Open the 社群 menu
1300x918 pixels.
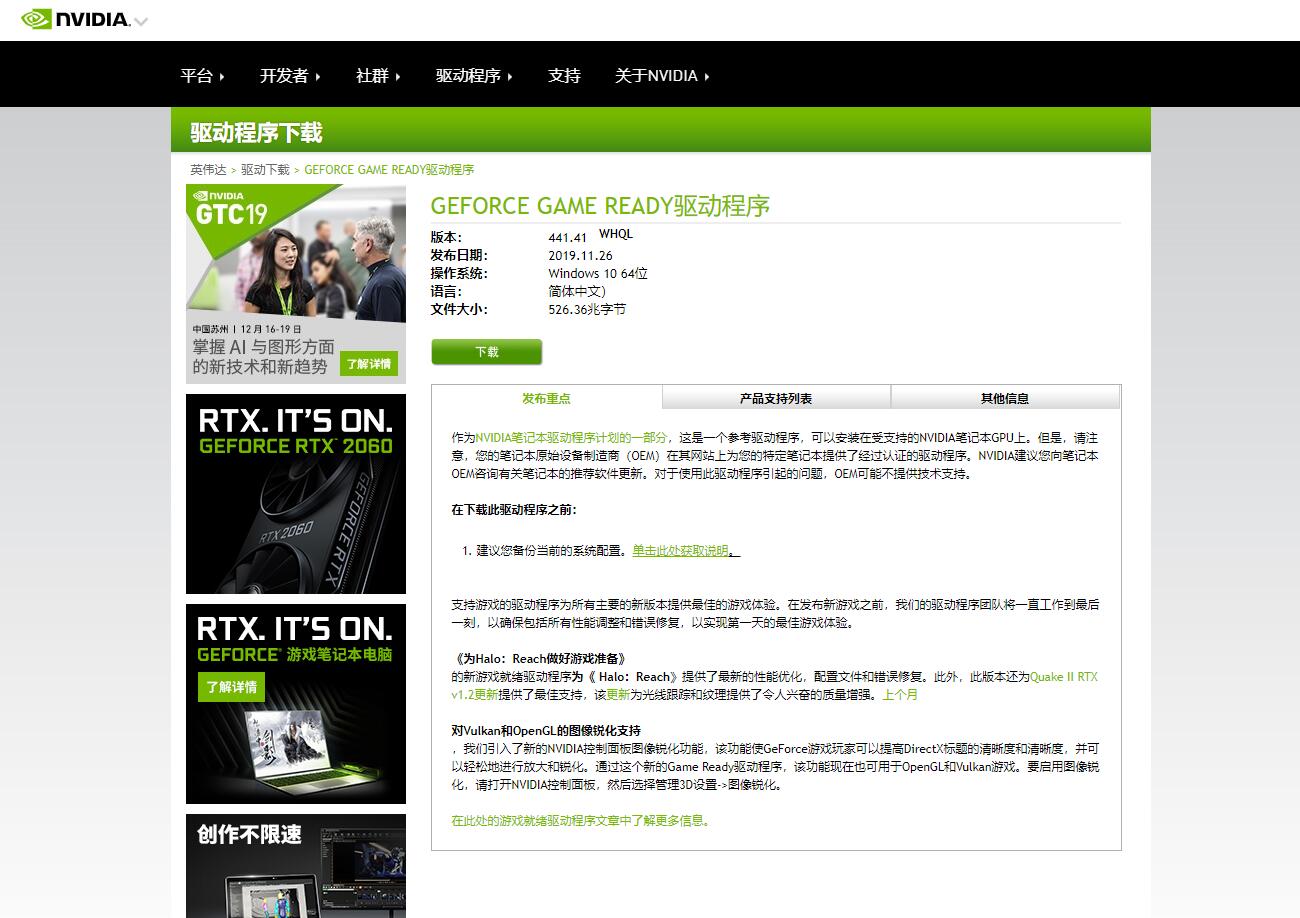(378, 75)
